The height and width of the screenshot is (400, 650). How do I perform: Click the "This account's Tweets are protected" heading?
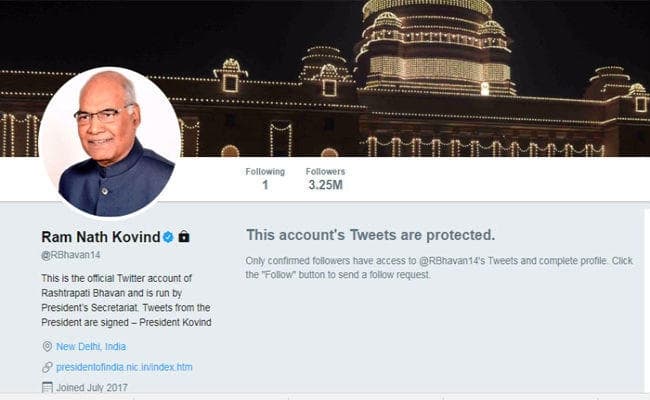(x=370, y=236)
